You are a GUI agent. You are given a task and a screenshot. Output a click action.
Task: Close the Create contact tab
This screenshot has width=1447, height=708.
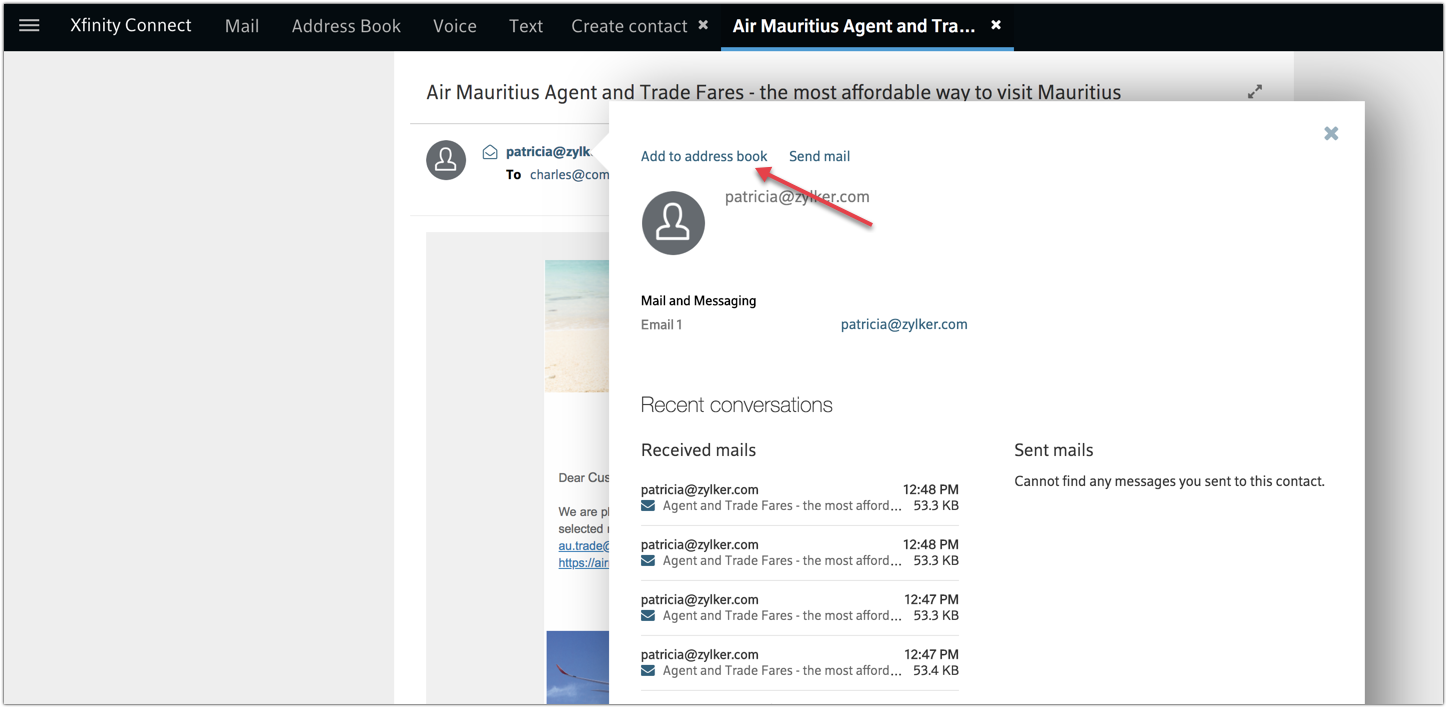703,25
